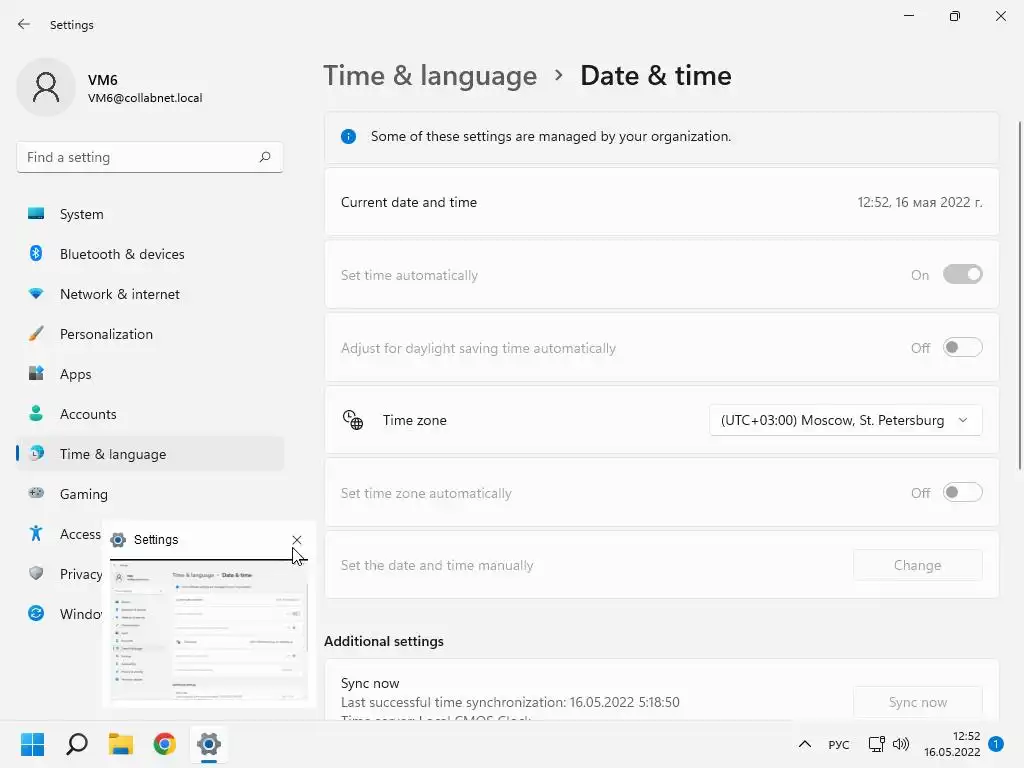Open the Windows Start button
The height and width of the screenshot is (768, 1024).
32,744
